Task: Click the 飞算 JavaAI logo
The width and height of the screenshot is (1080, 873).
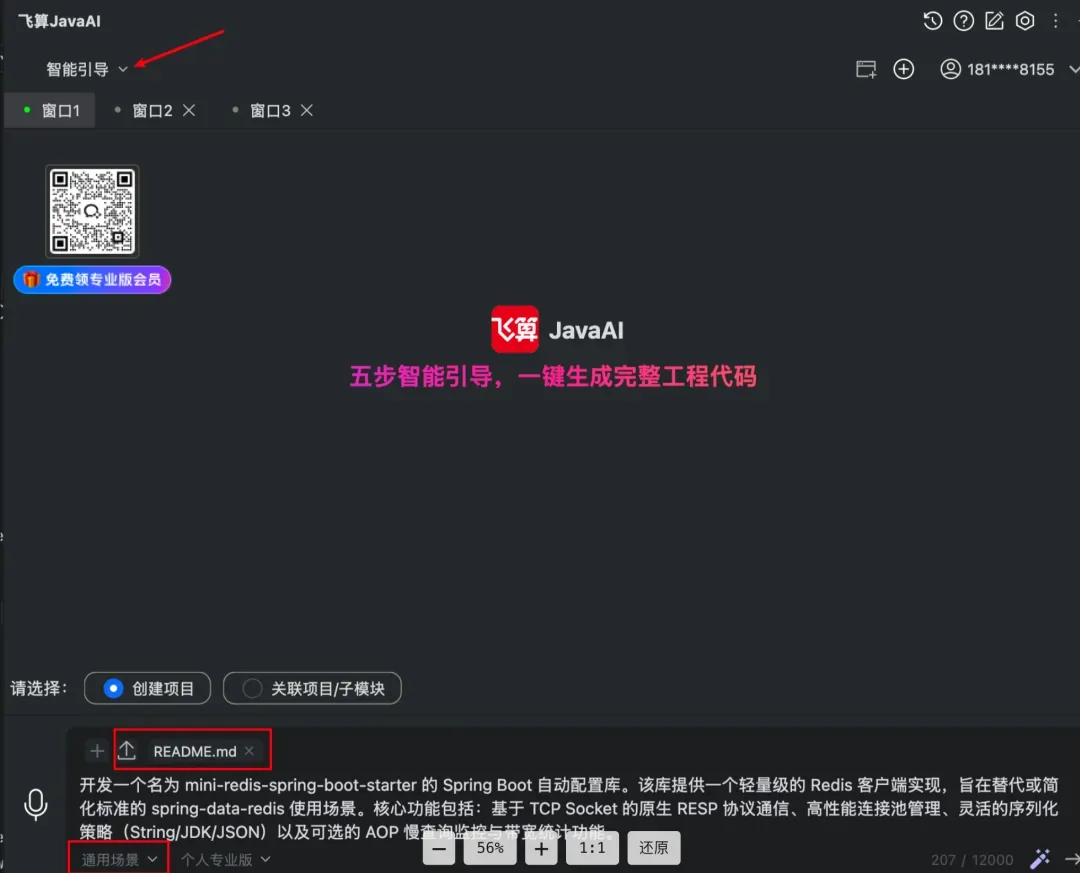Action: [x=557, y=329]
